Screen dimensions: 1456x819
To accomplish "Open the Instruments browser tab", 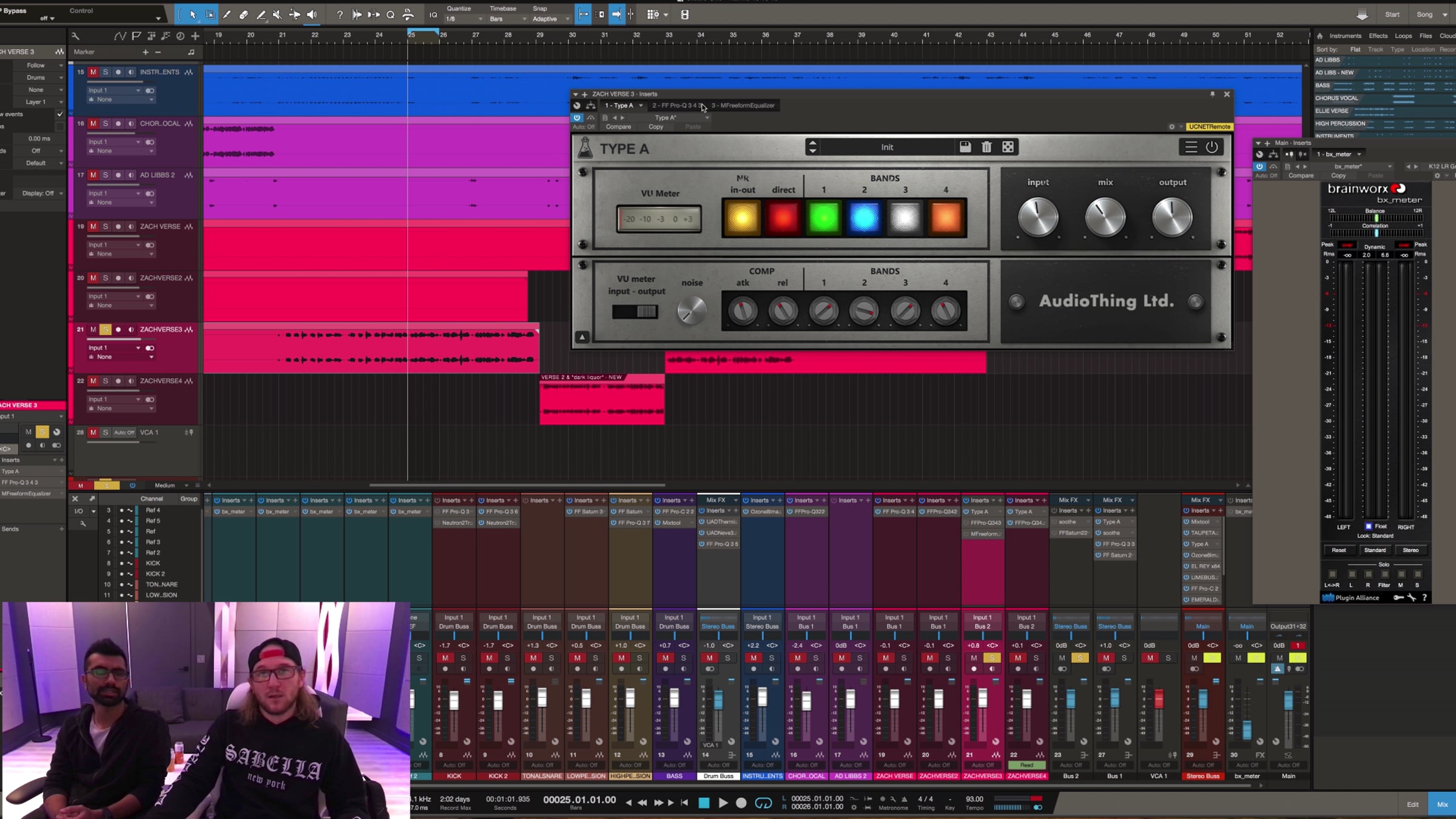I will pos(1345,36).
